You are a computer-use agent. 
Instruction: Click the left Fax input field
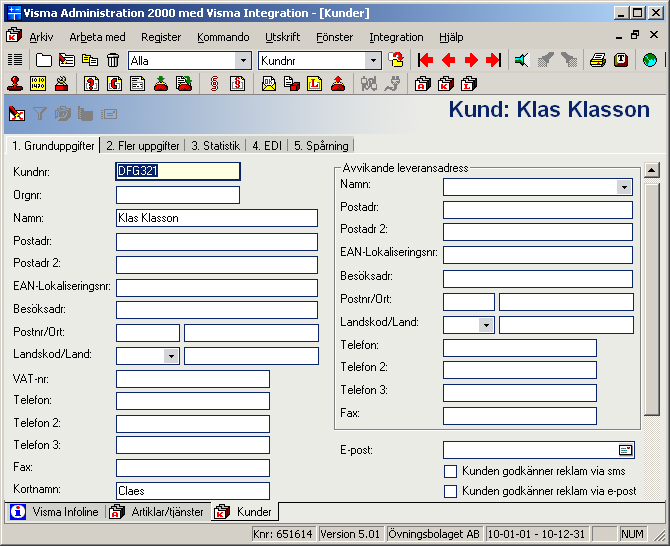(x=193, y=468)
